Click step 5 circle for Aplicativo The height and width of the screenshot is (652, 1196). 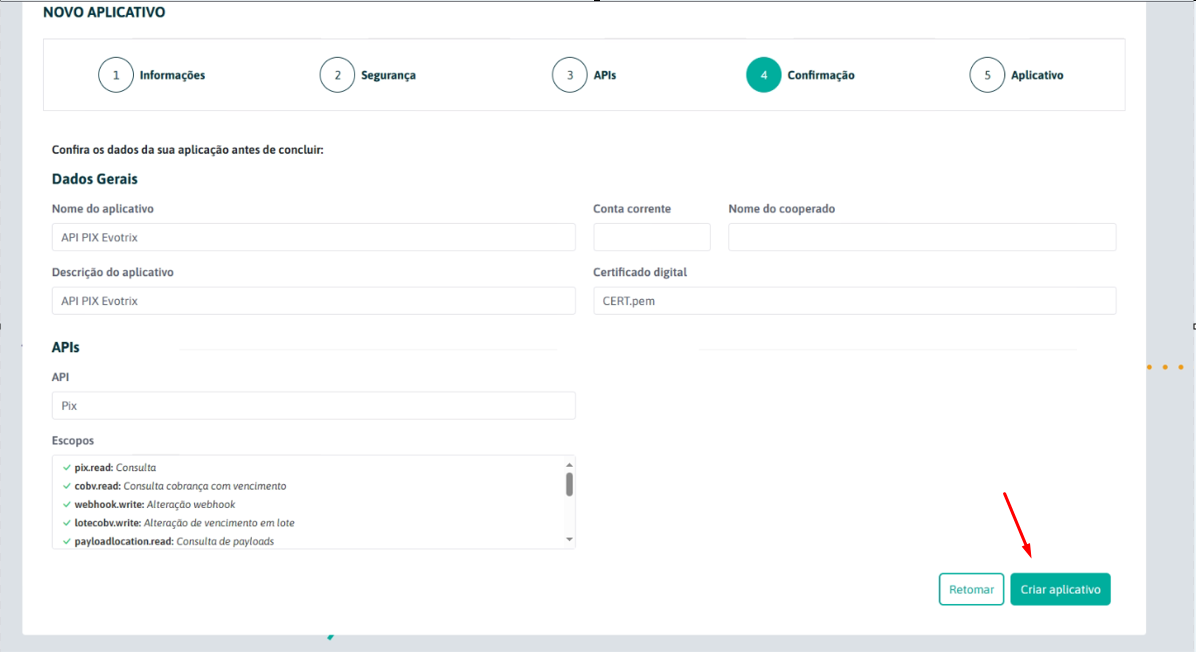coord(987,75)
